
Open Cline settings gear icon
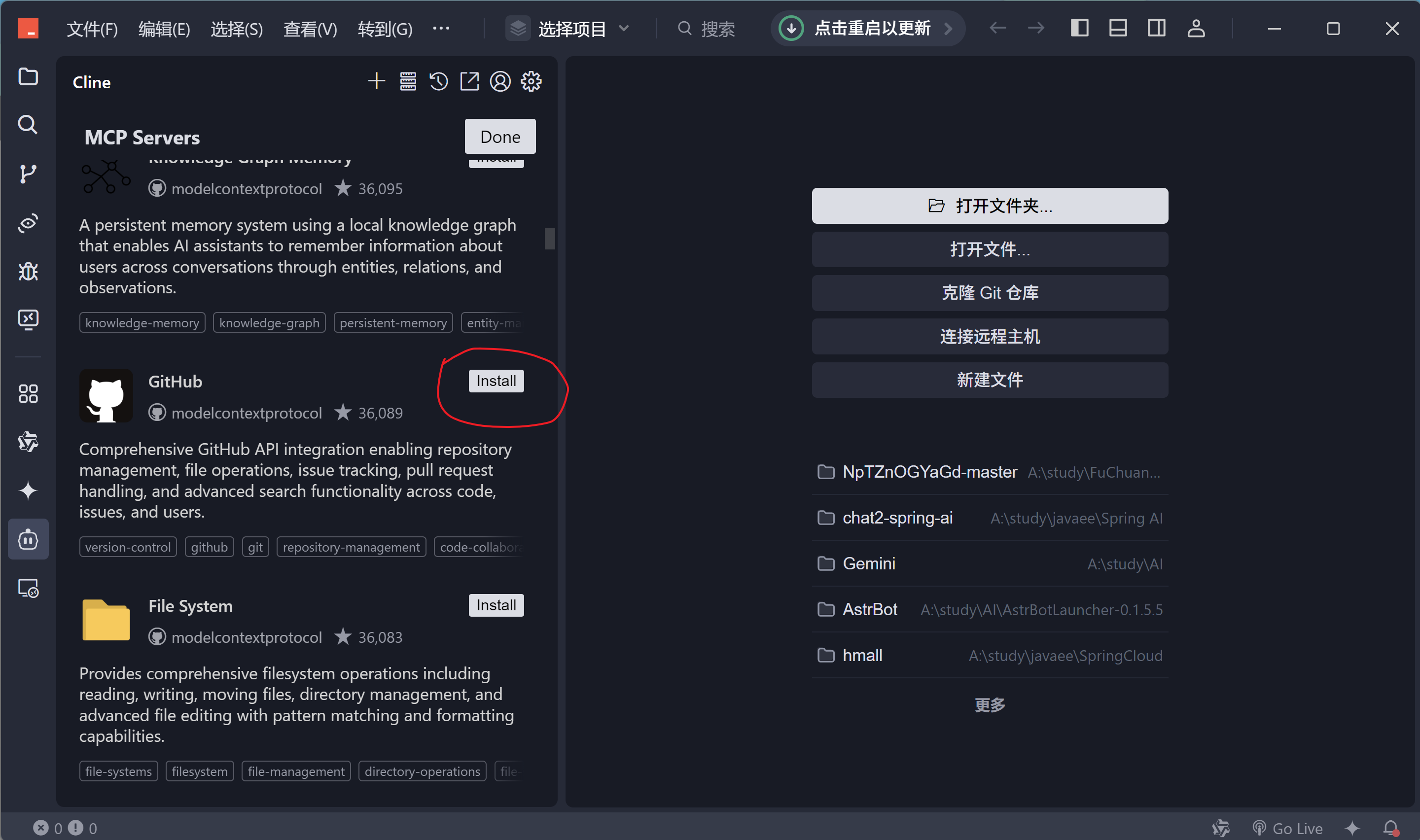tap(531, 81)
